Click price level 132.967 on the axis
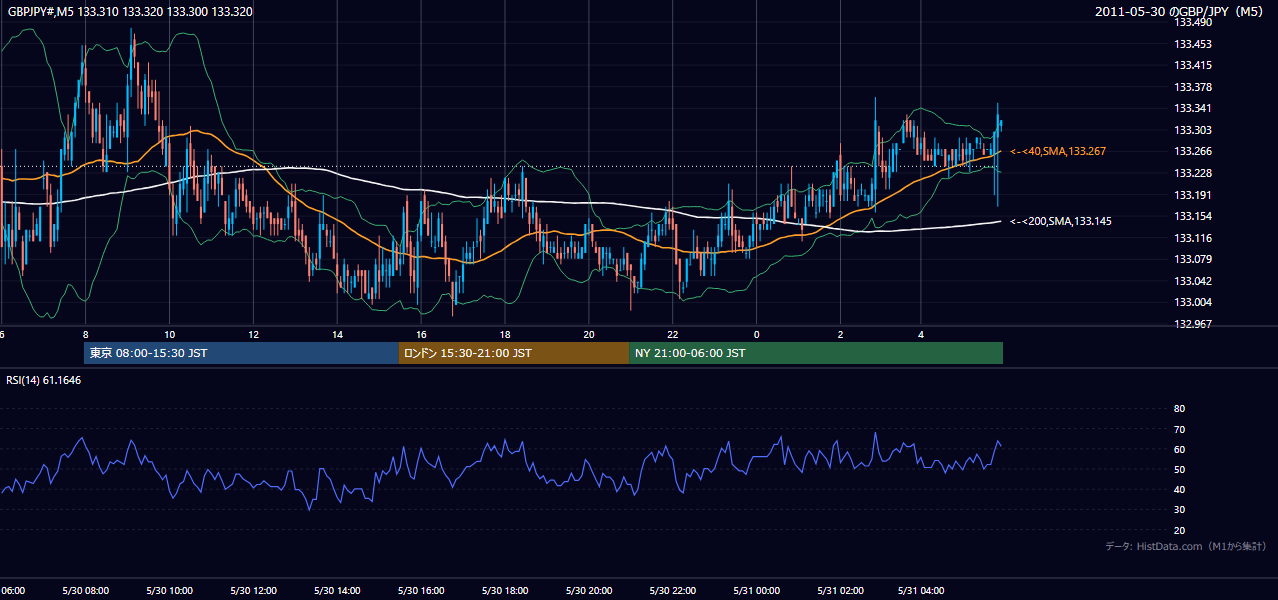1278x600 pixels. pos(1193,324)
